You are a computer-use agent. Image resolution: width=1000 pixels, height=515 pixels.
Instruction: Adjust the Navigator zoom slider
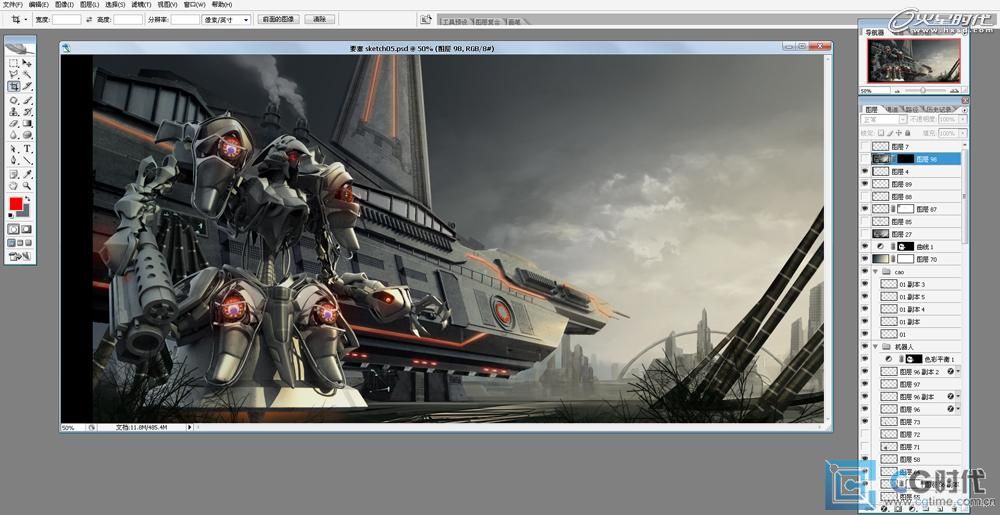923,91
